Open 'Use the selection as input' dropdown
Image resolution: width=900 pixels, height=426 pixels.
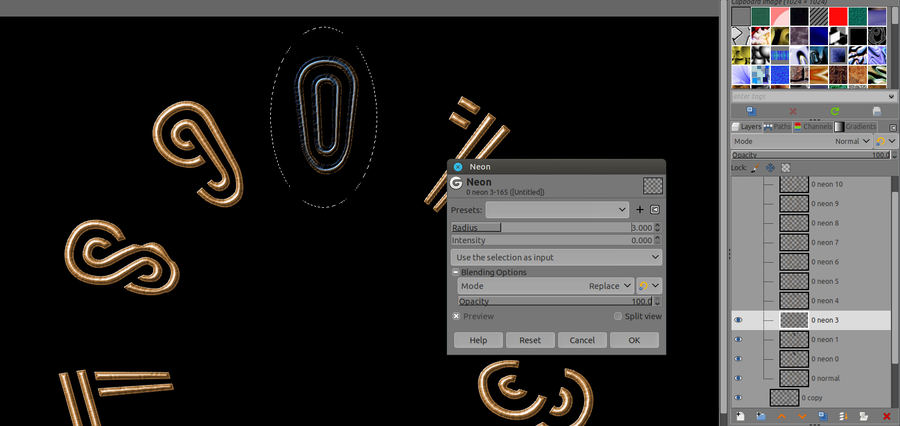556,257
